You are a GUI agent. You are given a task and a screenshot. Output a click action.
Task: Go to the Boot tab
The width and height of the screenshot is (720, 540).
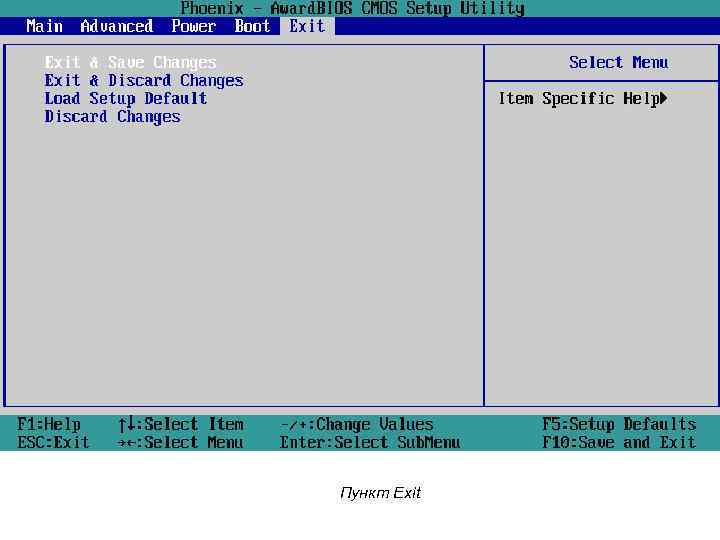[252, 26]
